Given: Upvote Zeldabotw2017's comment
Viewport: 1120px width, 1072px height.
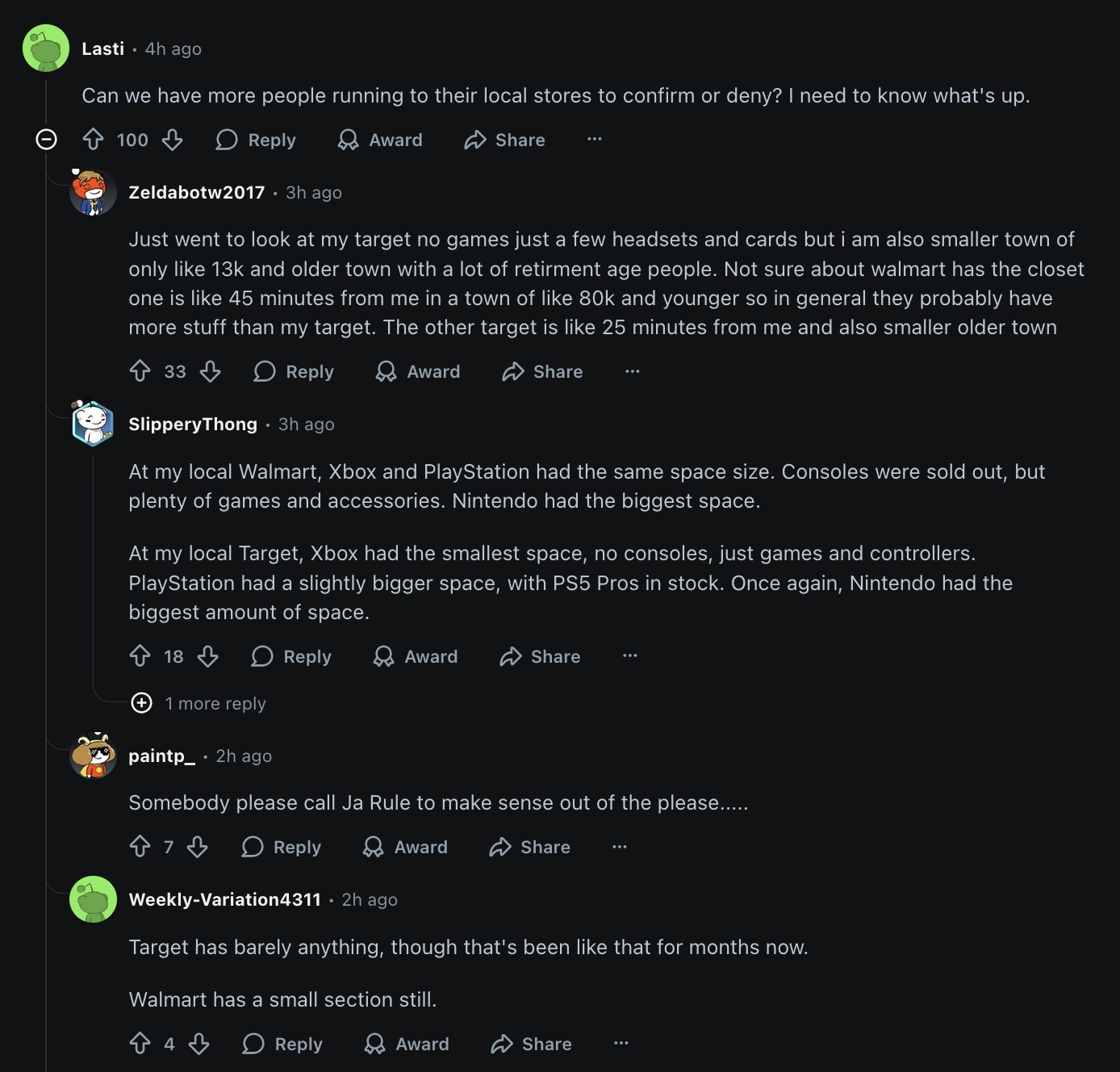Looking at the screenshot, I should click(x=140, y=371).
